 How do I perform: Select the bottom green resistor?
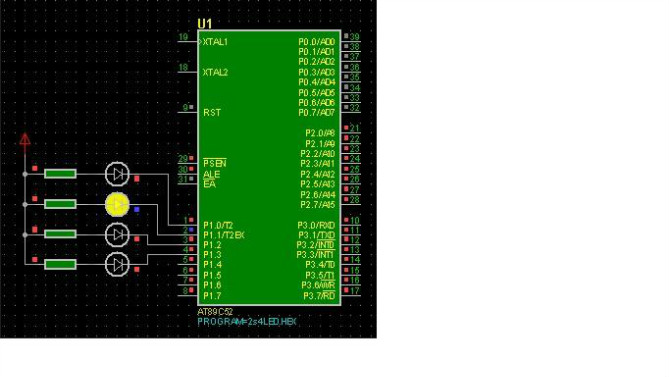[x=60, y=264]
